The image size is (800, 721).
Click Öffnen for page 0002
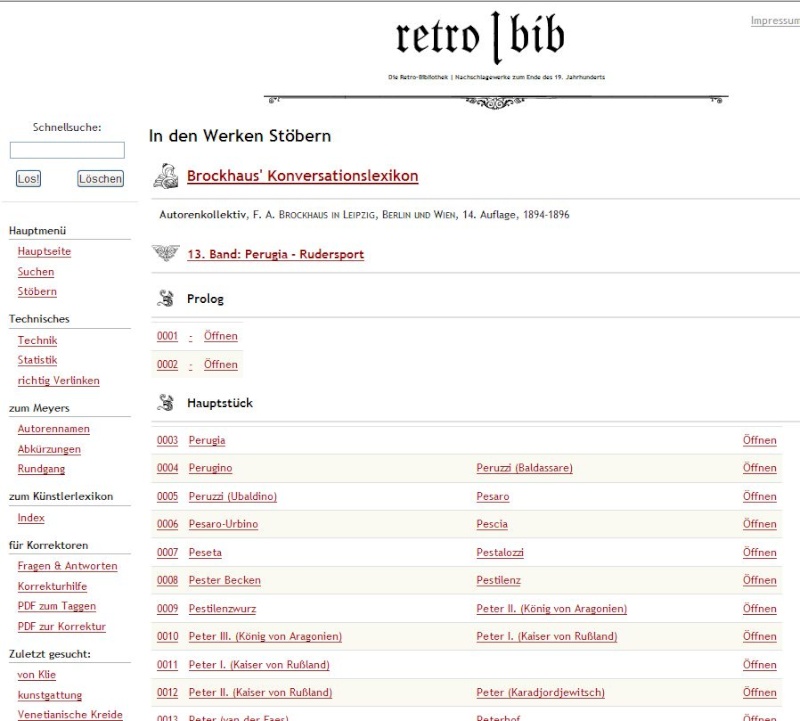220,364
